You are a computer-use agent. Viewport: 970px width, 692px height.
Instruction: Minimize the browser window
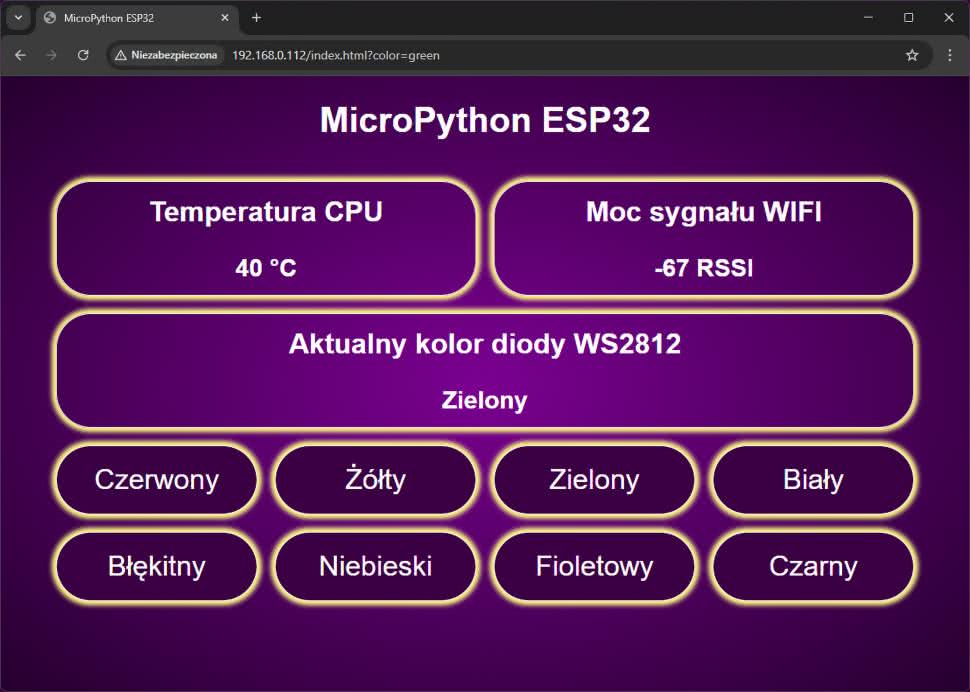[868, 18]
